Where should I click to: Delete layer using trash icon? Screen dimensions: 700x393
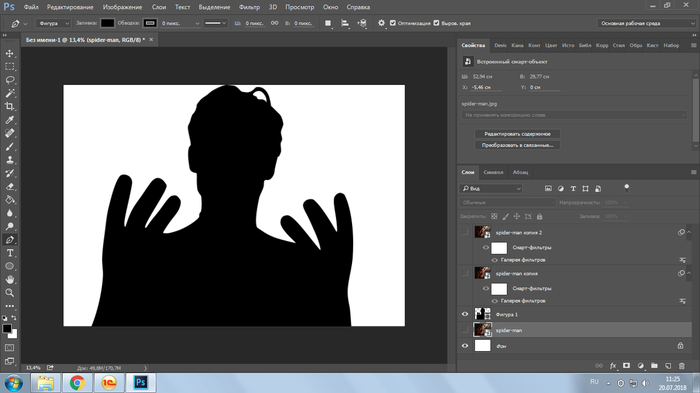pyautogui.click(x=682, y=366)
